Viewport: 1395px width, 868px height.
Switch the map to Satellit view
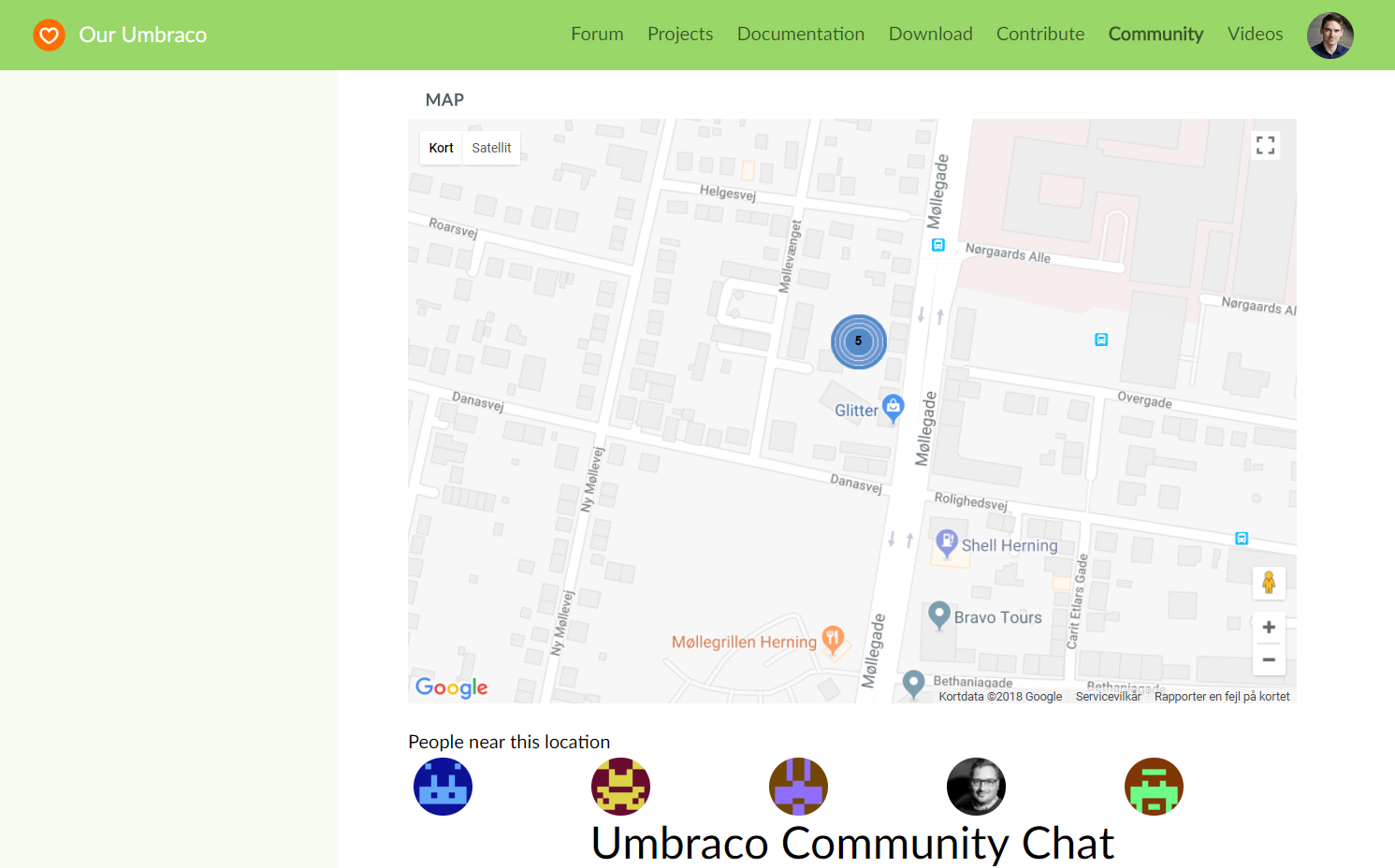[491, 147]
